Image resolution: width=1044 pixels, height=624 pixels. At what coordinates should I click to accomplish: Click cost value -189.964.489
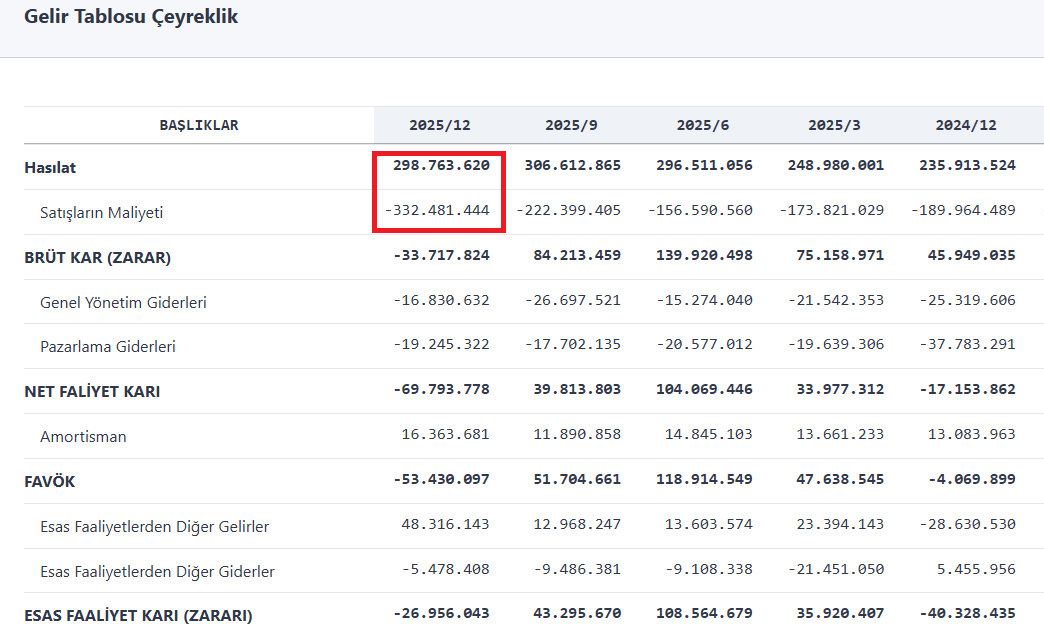tap(963, 210)
